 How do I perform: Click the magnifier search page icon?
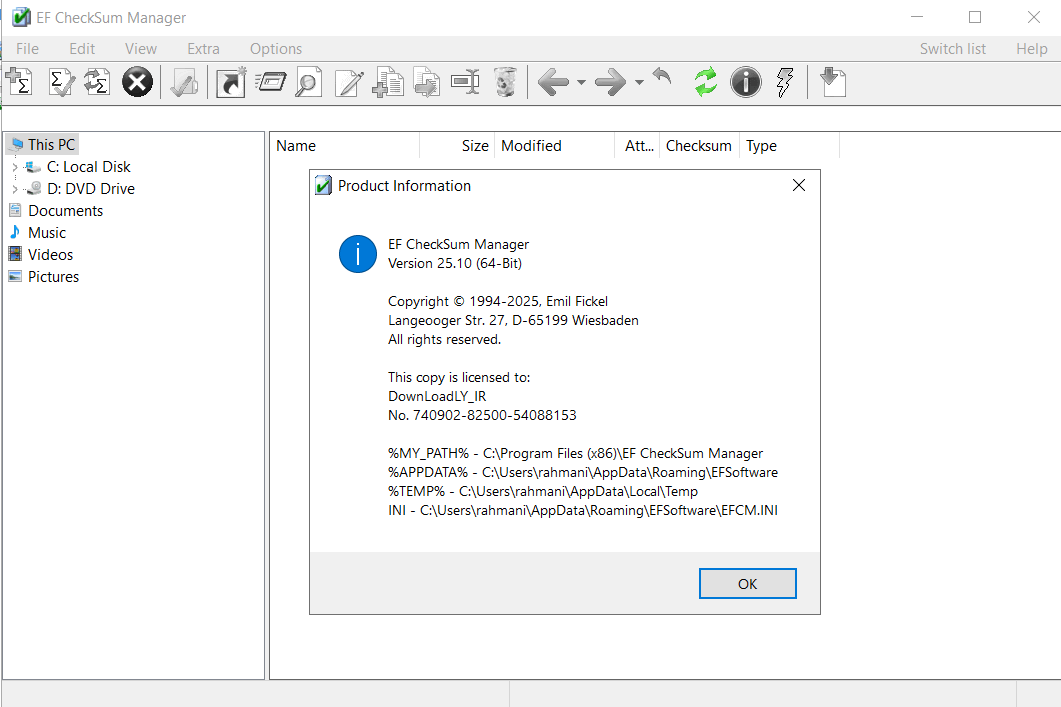[309, 82]
